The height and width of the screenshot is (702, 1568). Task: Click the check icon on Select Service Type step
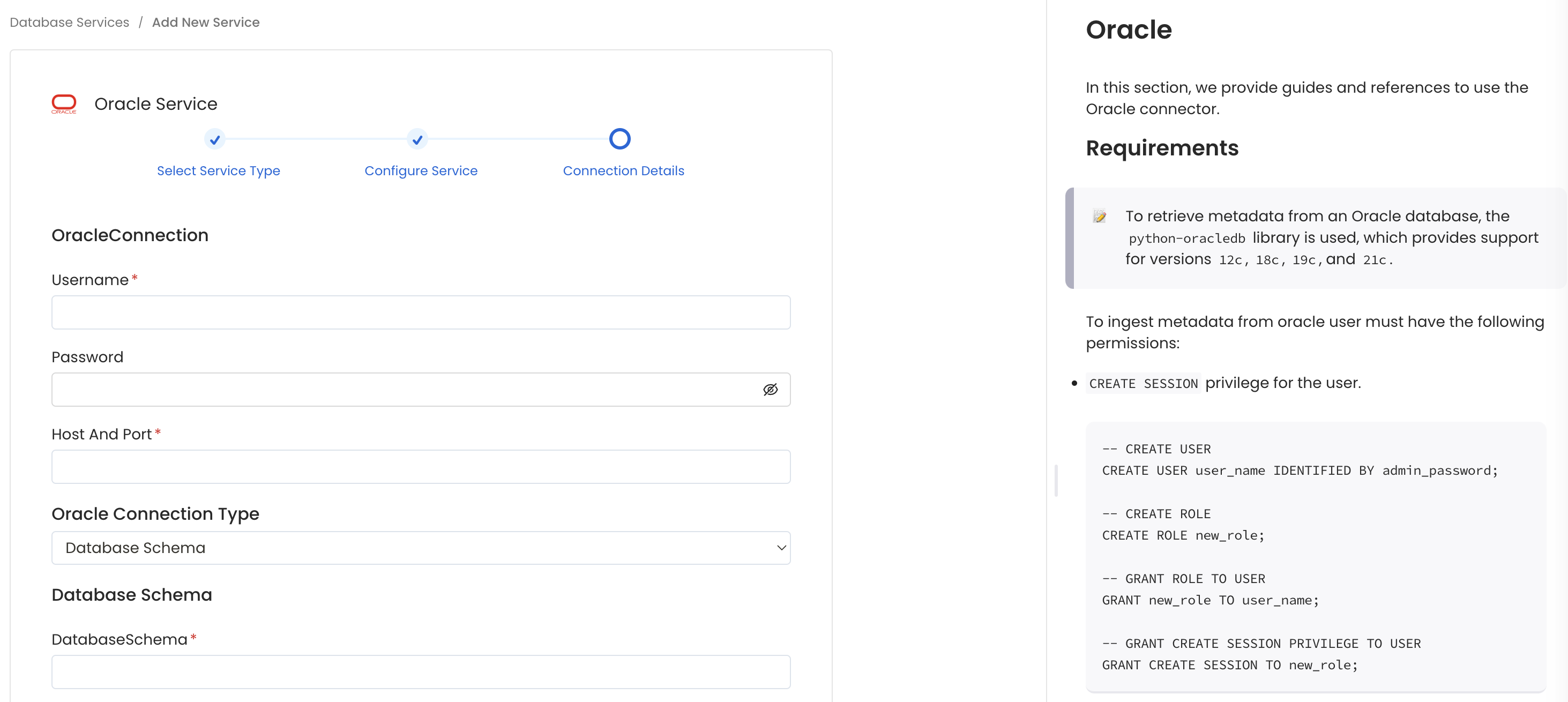pyautogui.click(x=214, y=139)
